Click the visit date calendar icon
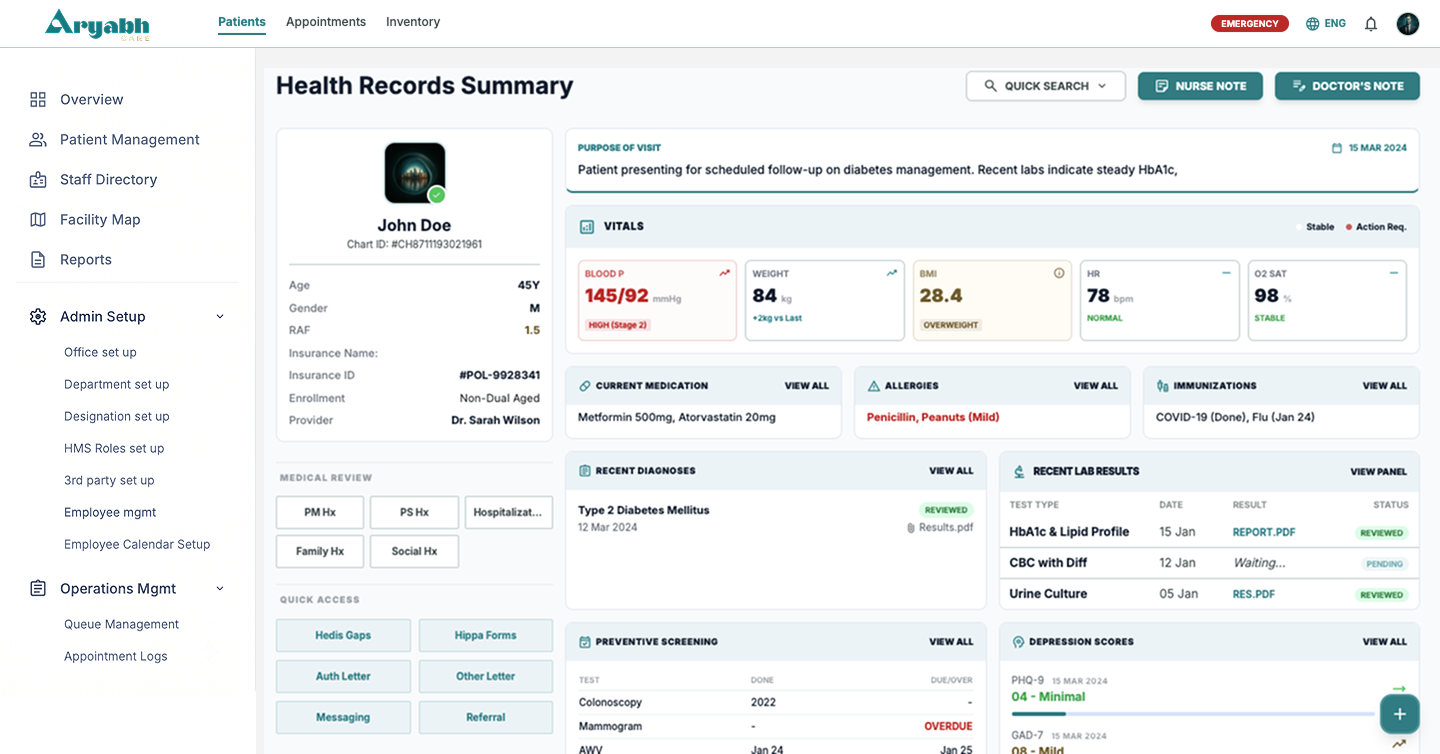 1337,148
